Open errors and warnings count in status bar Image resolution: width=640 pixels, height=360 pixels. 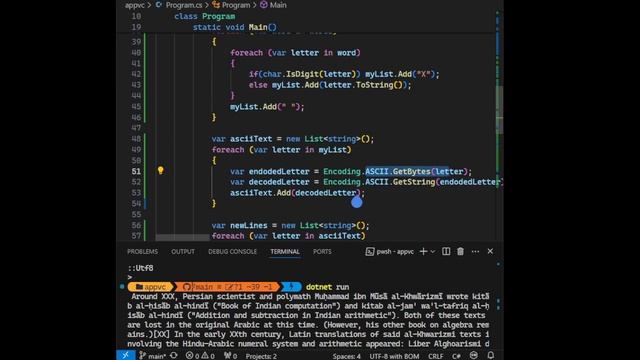coord(200,356)
